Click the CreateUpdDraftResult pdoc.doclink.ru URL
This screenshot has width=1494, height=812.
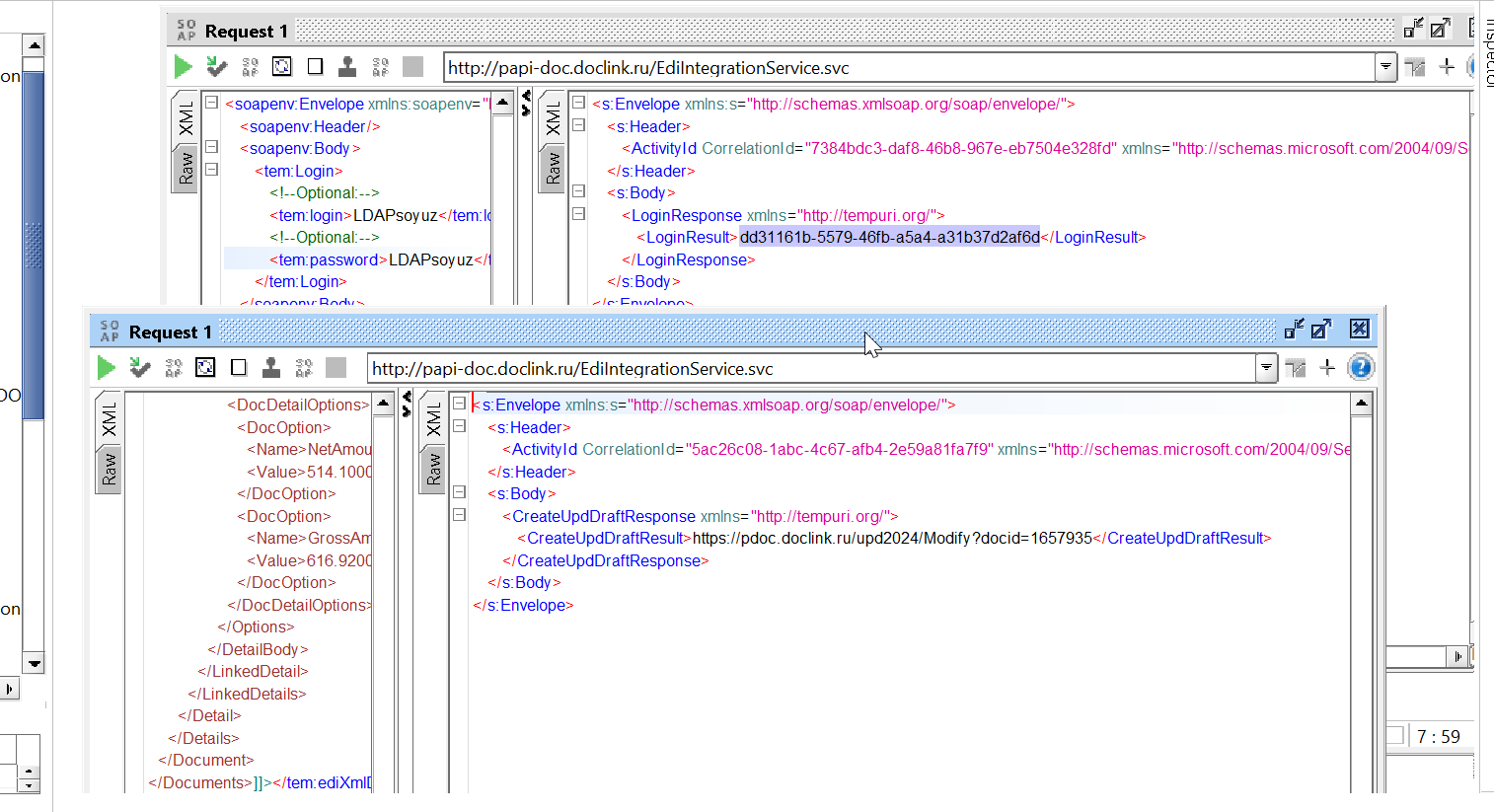point(892,538)
